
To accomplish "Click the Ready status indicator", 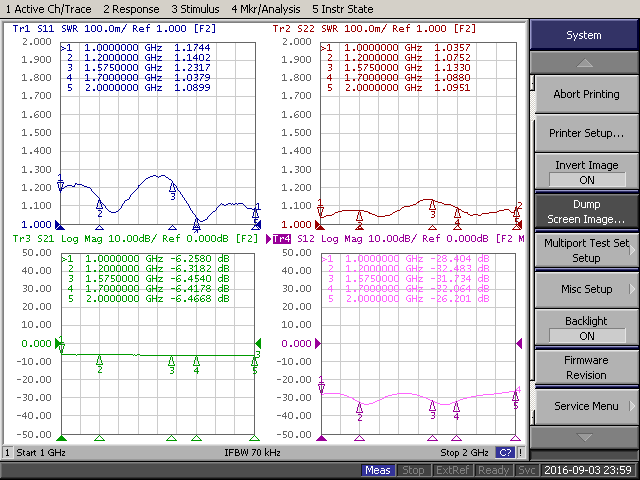I will tap(494, 471).
